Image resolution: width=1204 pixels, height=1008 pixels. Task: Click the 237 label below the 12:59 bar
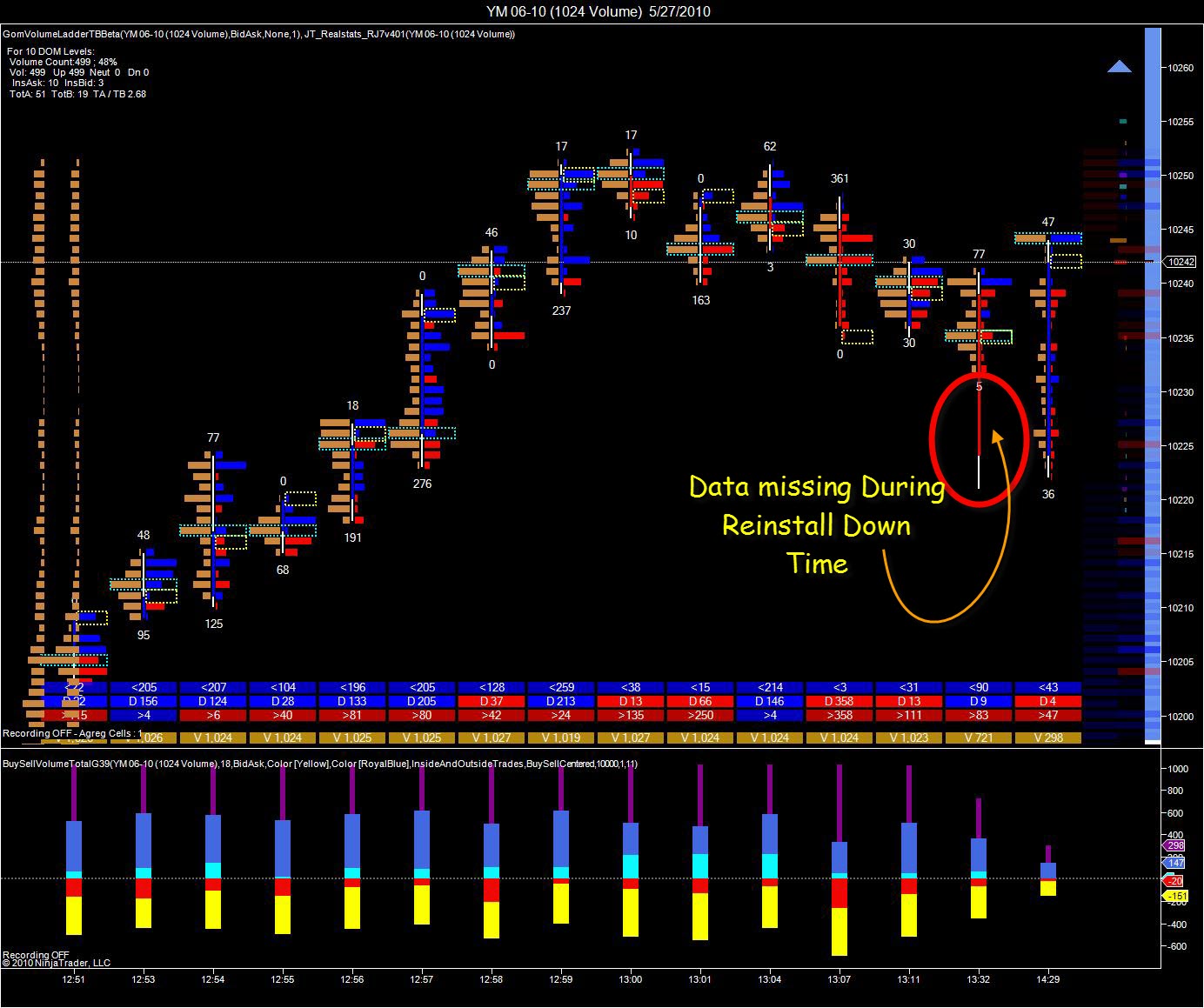pos(561,310)
